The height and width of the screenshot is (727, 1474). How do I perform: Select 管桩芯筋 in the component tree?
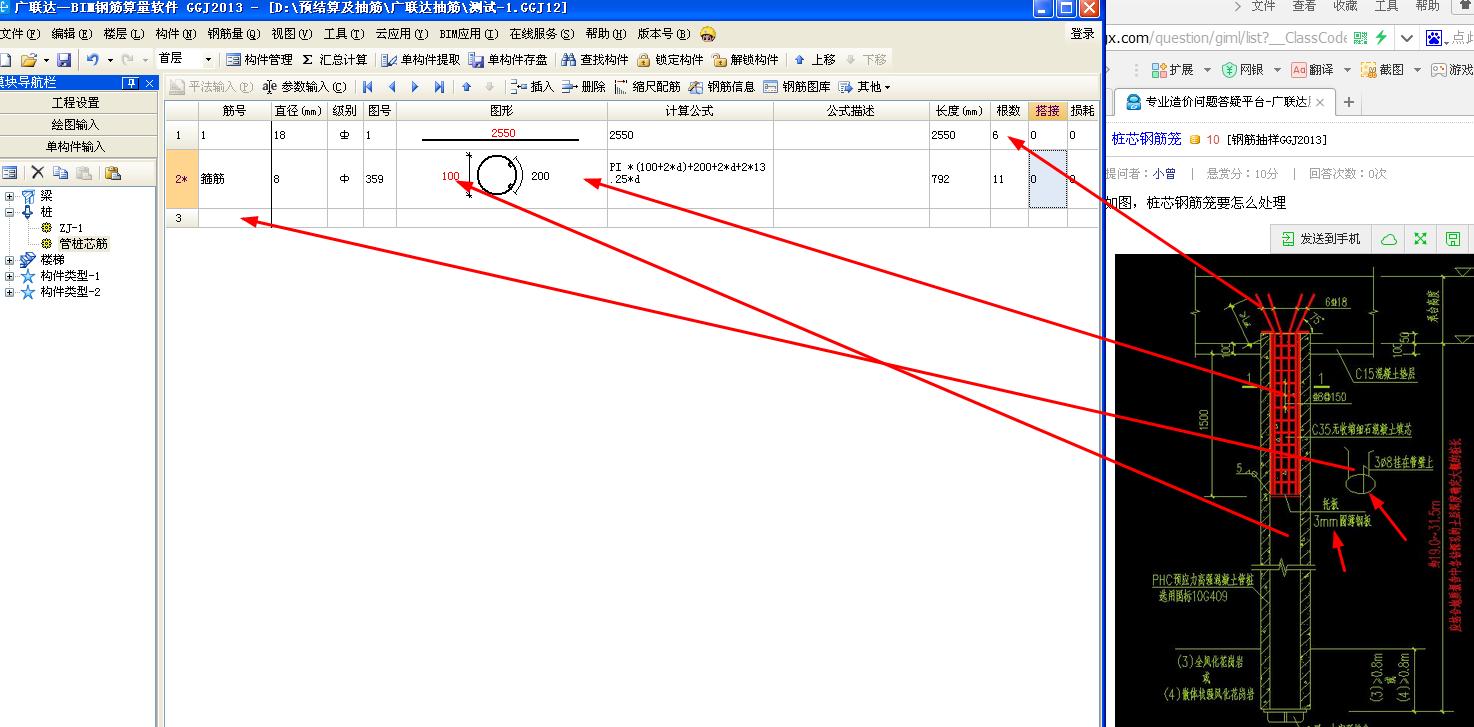coord(83,244)
